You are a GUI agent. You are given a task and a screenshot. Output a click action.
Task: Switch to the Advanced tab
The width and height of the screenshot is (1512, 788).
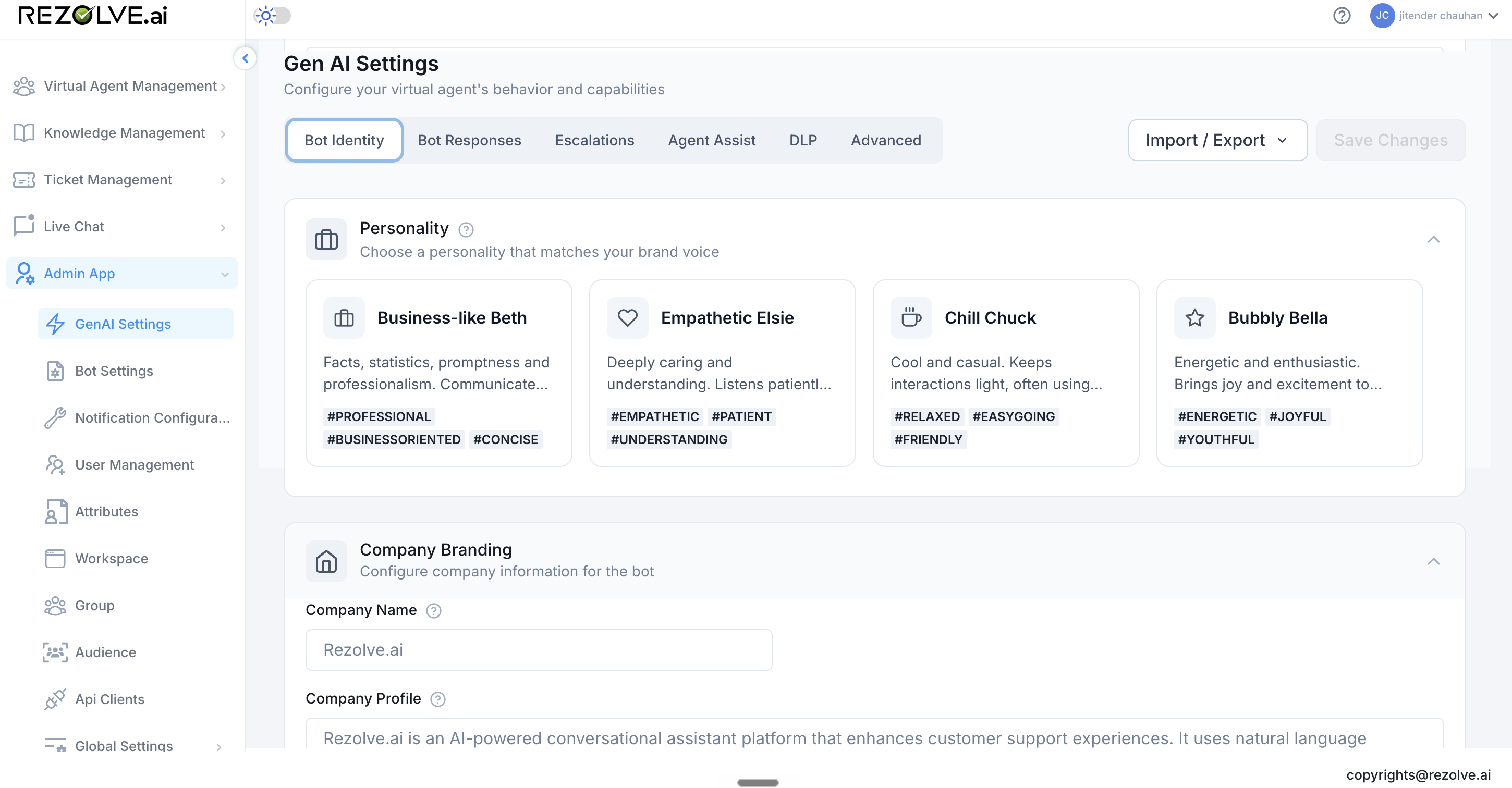[886, 140]
